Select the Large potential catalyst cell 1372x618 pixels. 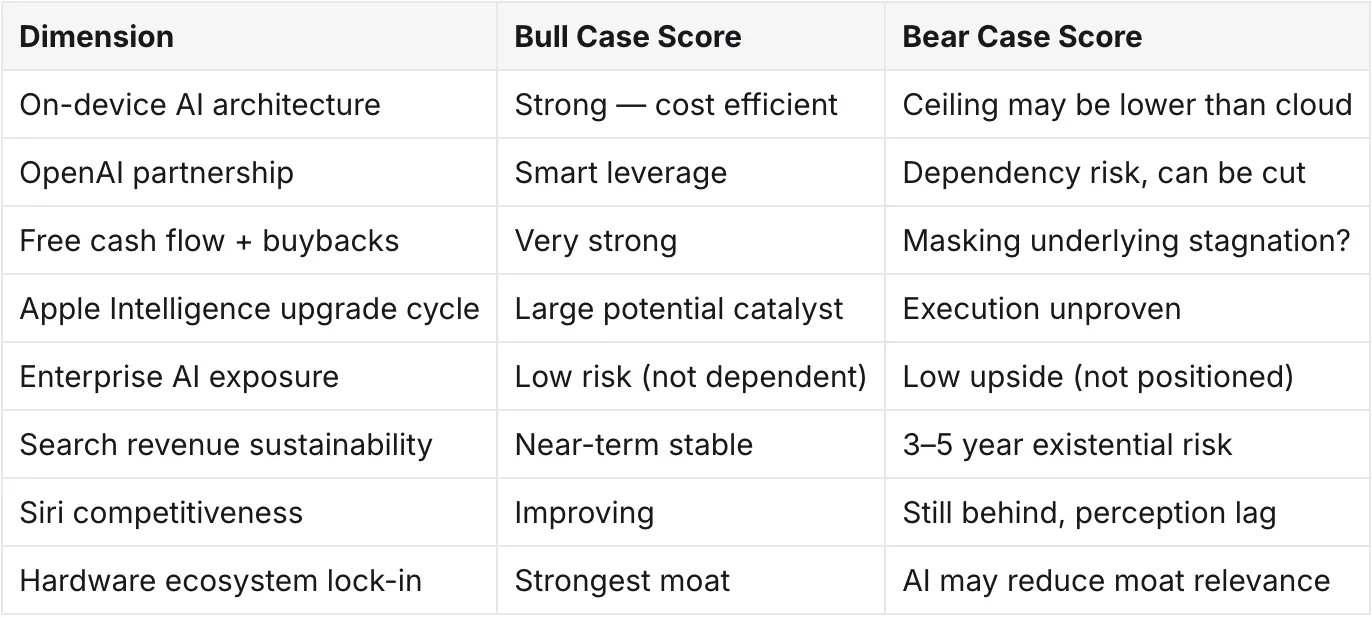tap(691, 308)
